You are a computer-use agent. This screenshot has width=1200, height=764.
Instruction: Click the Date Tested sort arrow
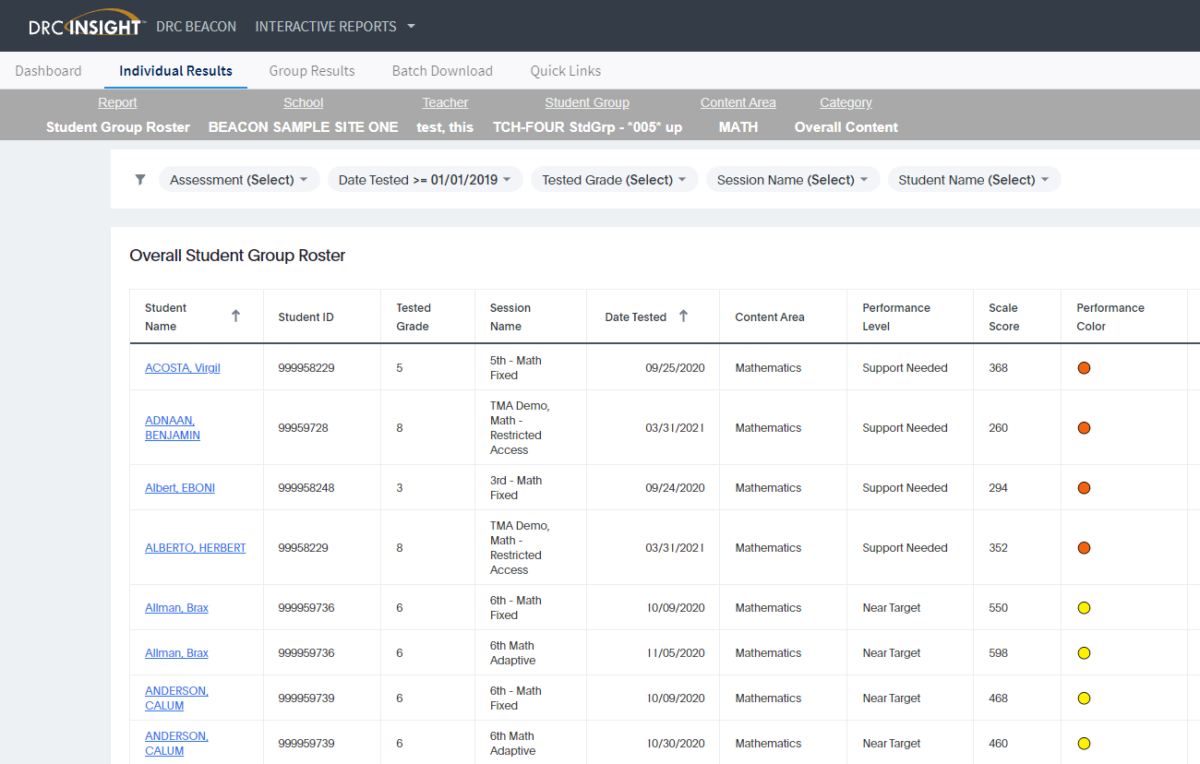point(683,315)
